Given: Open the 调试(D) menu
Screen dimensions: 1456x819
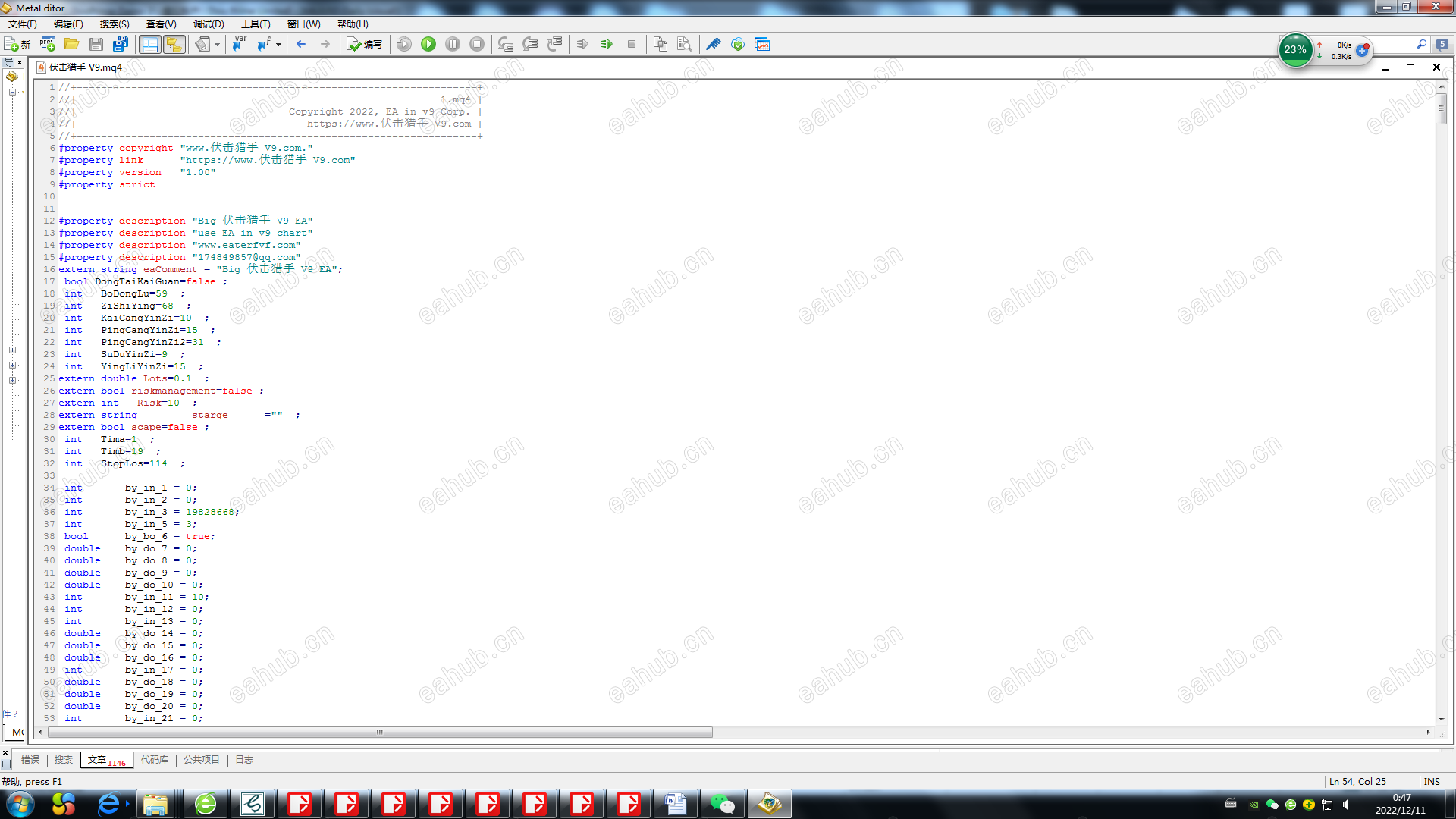Looking at the screenshot, I should tap(209, 24).
